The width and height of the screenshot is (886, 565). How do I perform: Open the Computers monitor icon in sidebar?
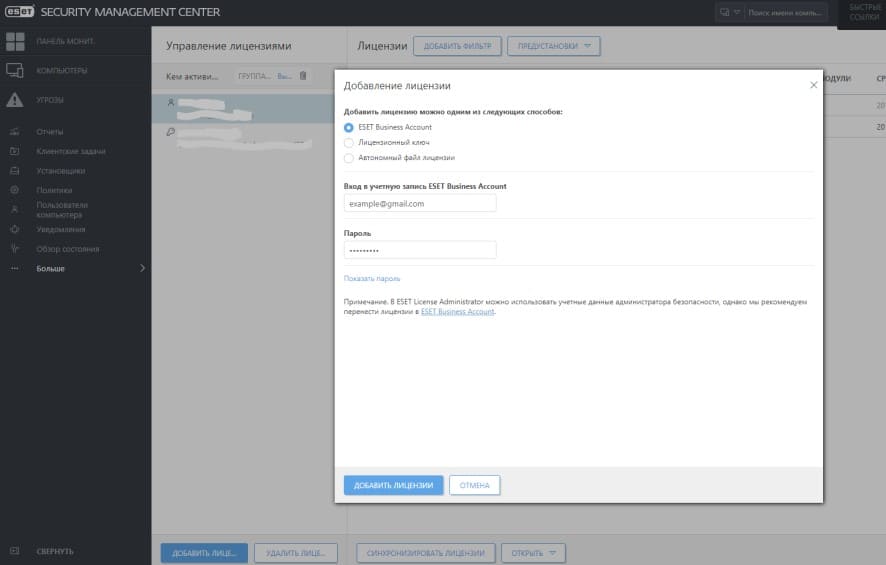[15, 71]
